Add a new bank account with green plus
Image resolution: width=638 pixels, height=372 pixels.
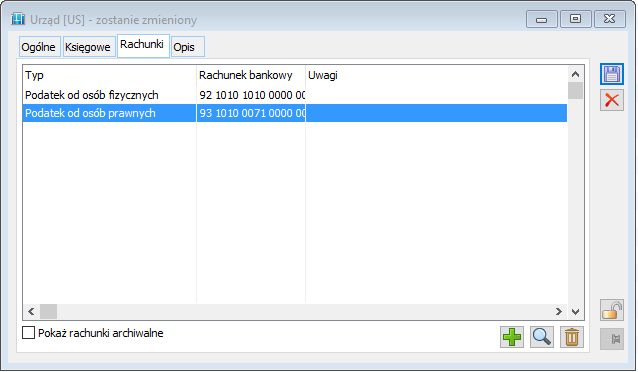click(x=512, y=337)
